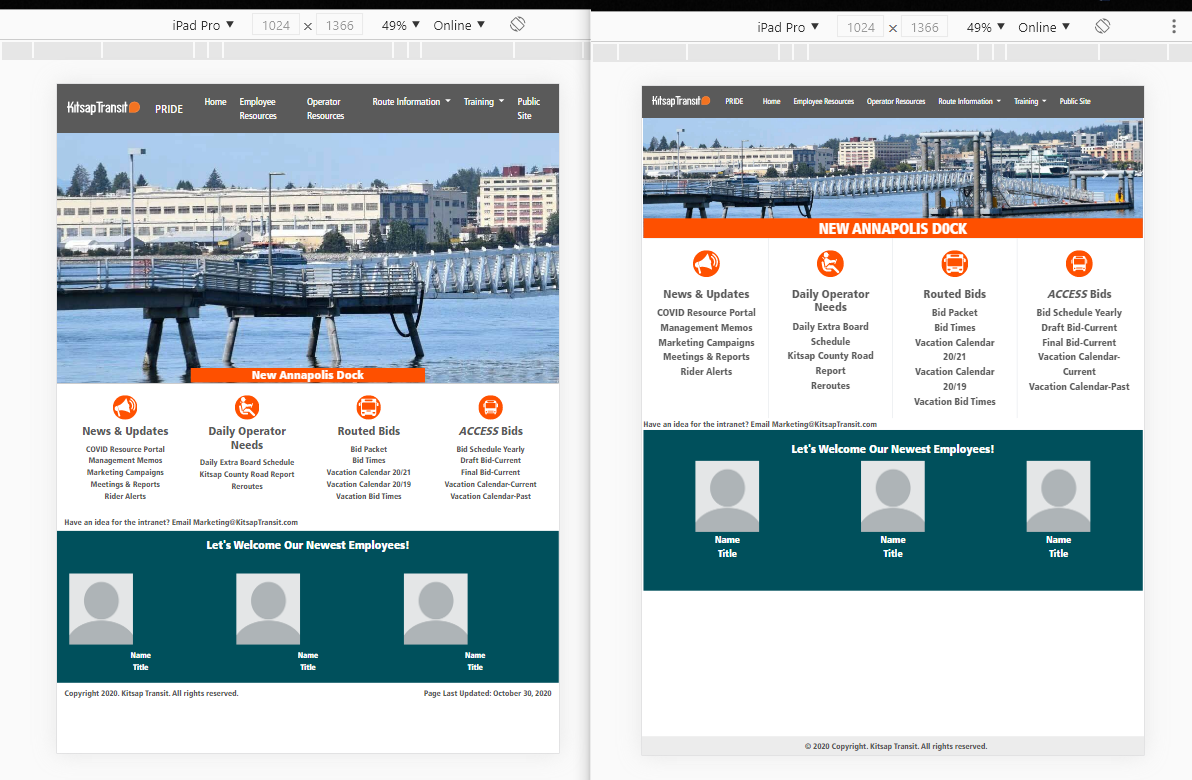Click the Daily Operator Needs icon in the right page

coord(830,264)
